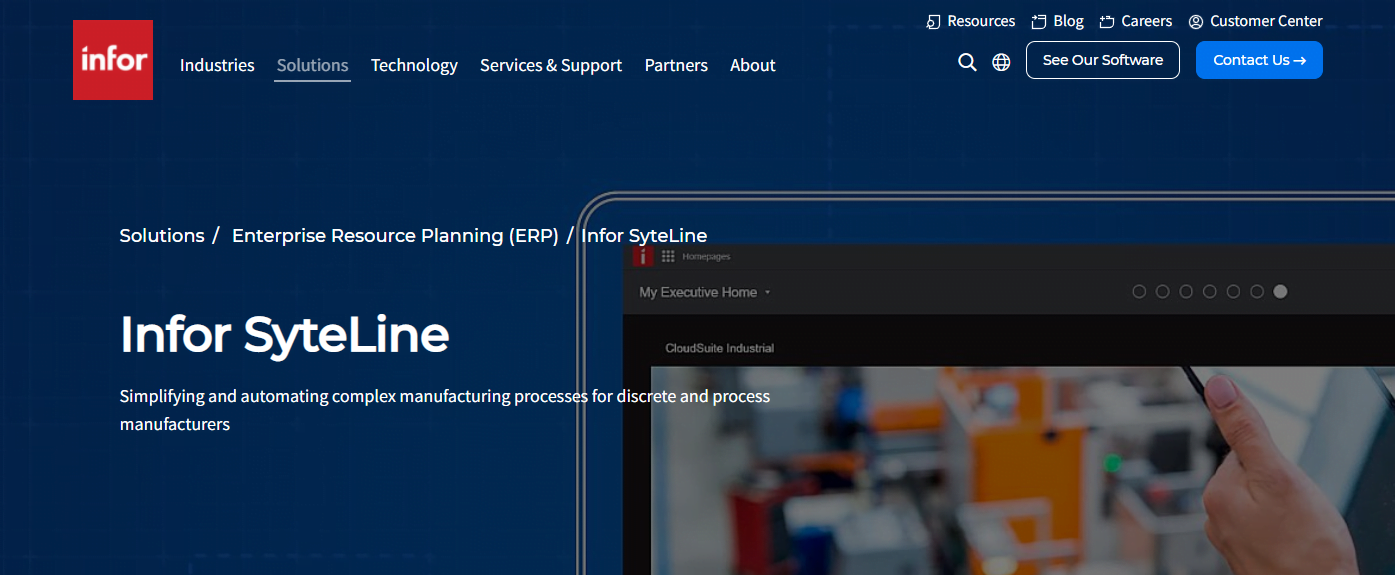Open the Careers link
This screenshot has height=575, width=1395.
point(1146,21)
